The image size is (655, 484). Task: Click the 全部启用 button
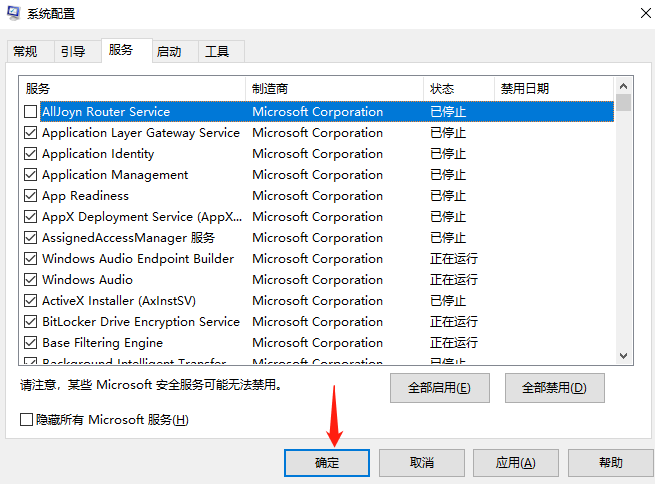pyautogui.click(x=440, y=387)
